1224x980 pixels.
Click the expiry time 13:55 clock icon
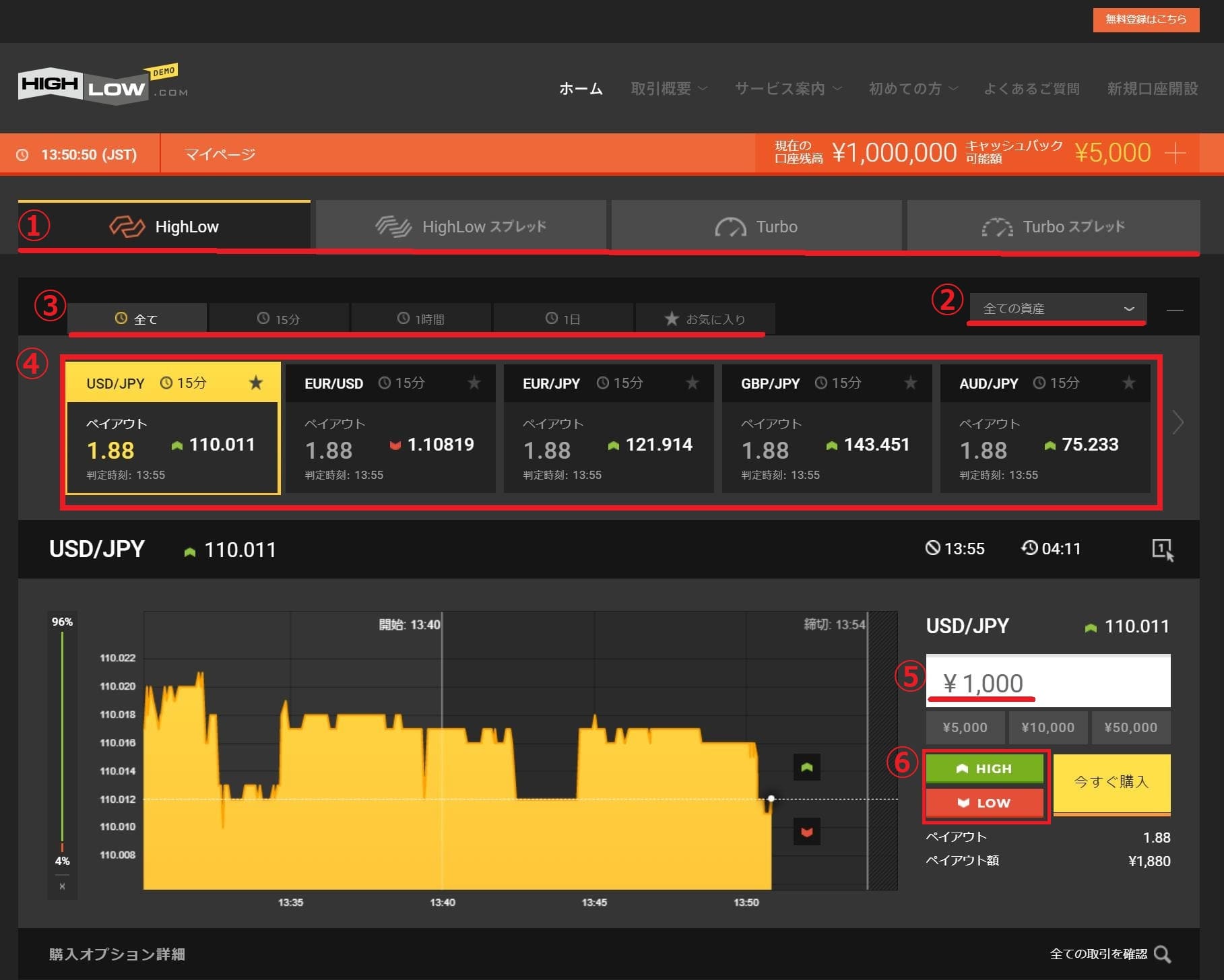click(x=932, y=548)
